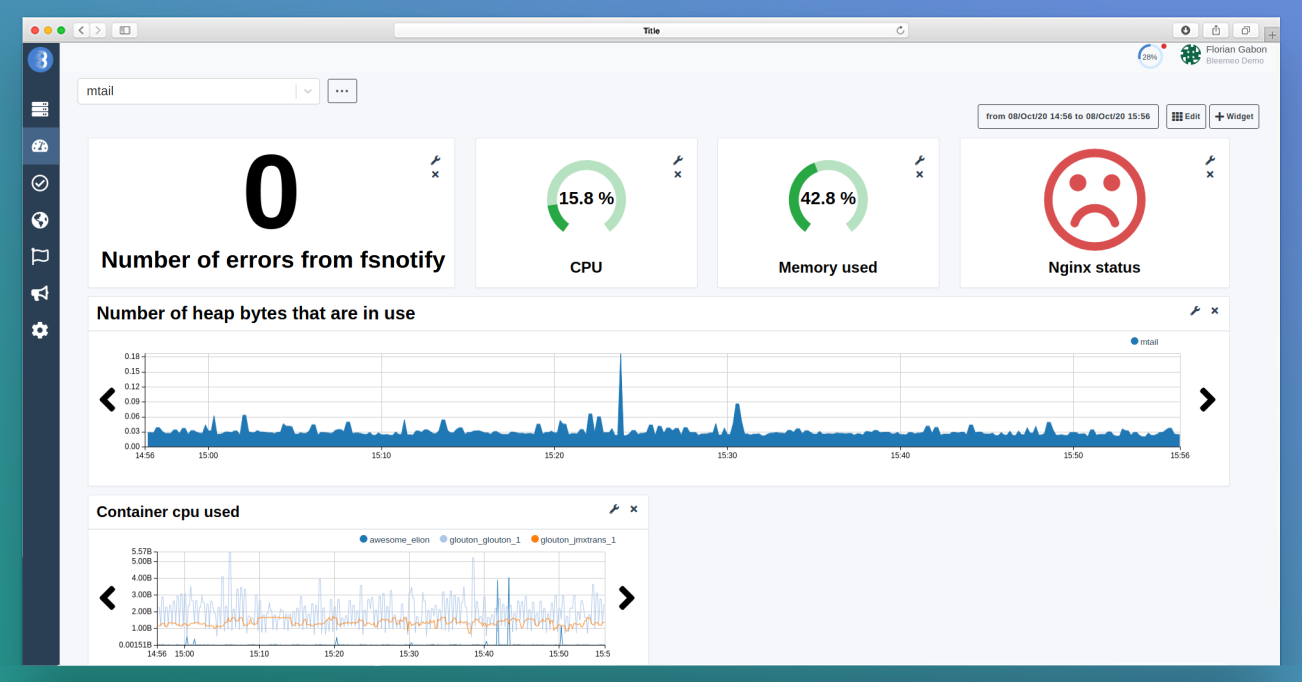
Task: Open the servers list icon in sidebar
Action: pos(40,109)
